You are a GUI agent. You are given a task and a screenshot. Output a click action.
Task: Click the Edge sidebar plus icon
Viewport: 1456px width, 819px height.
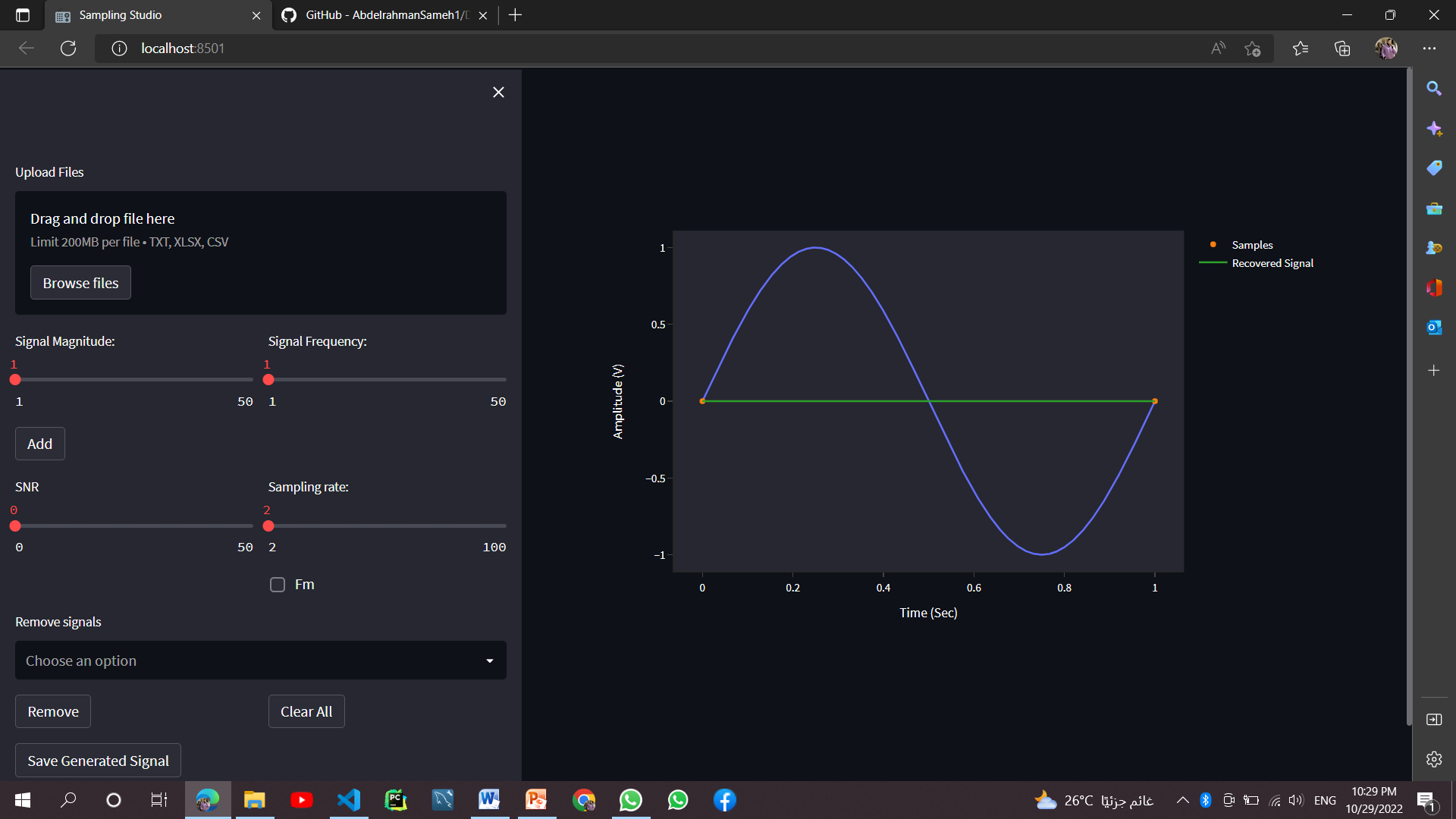1434,371
